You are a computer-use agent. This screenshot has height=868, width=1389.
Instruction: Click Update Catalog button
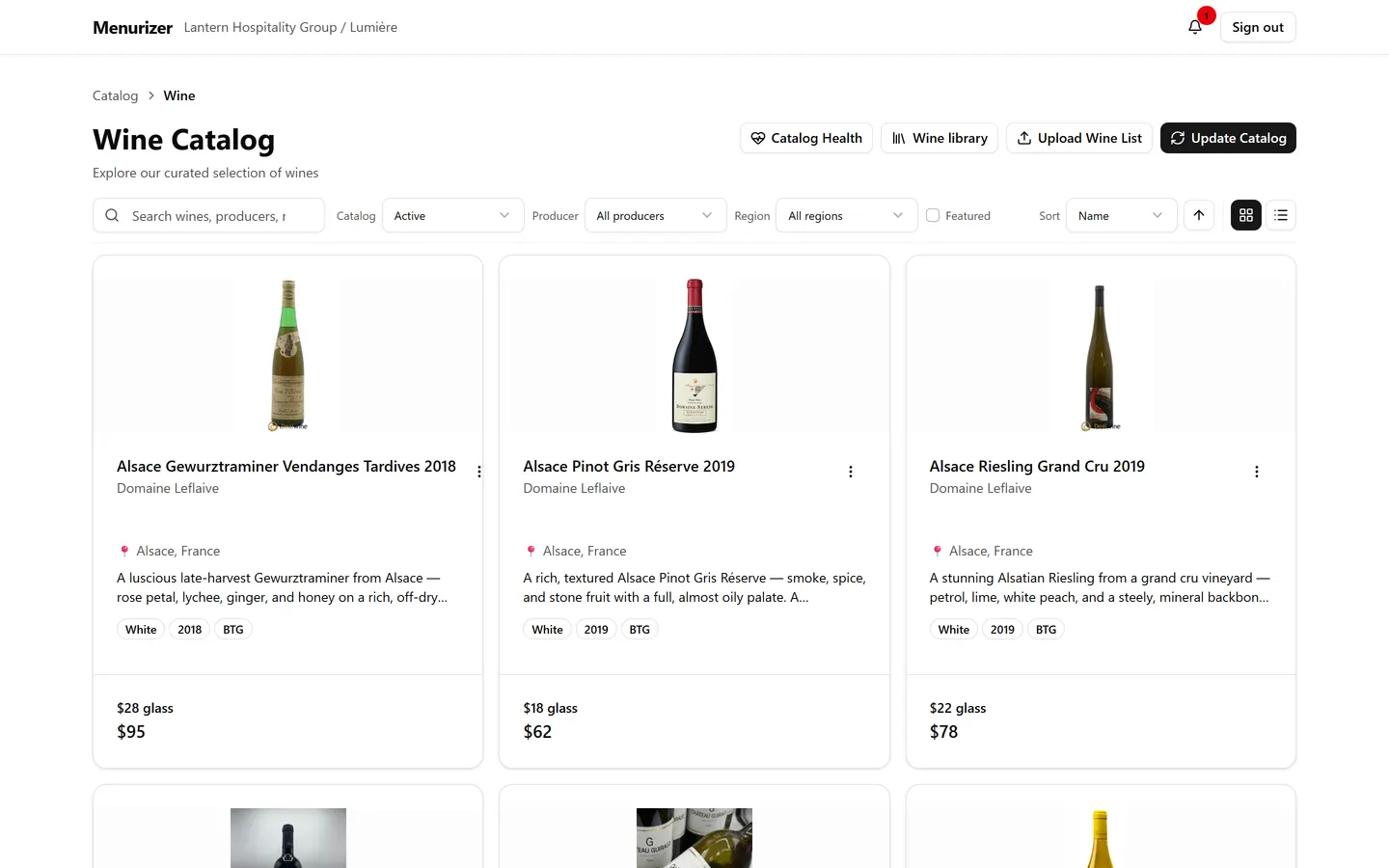(x=1228, y=138)
